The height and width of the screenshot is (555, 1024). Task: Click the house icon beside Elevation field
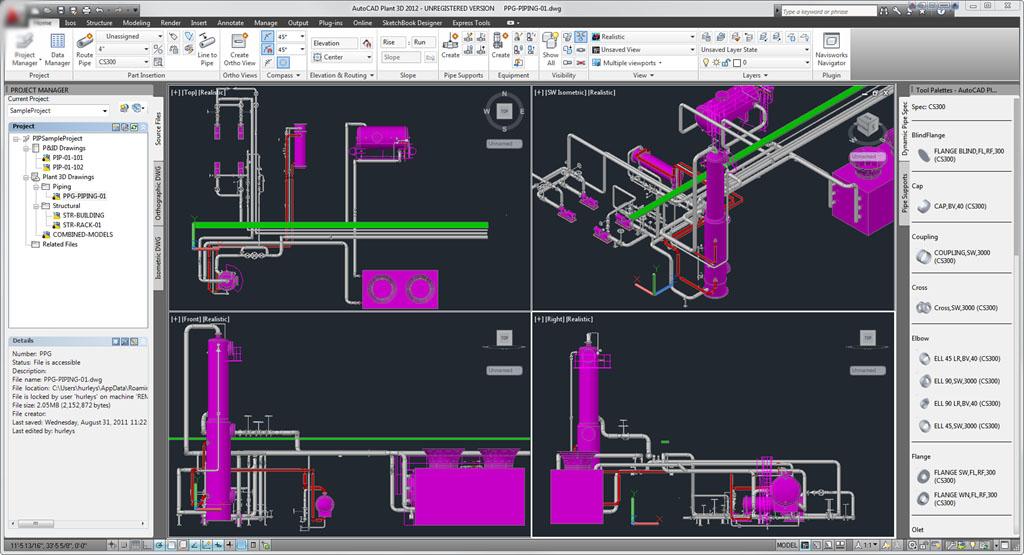click(x=367, y=43)
